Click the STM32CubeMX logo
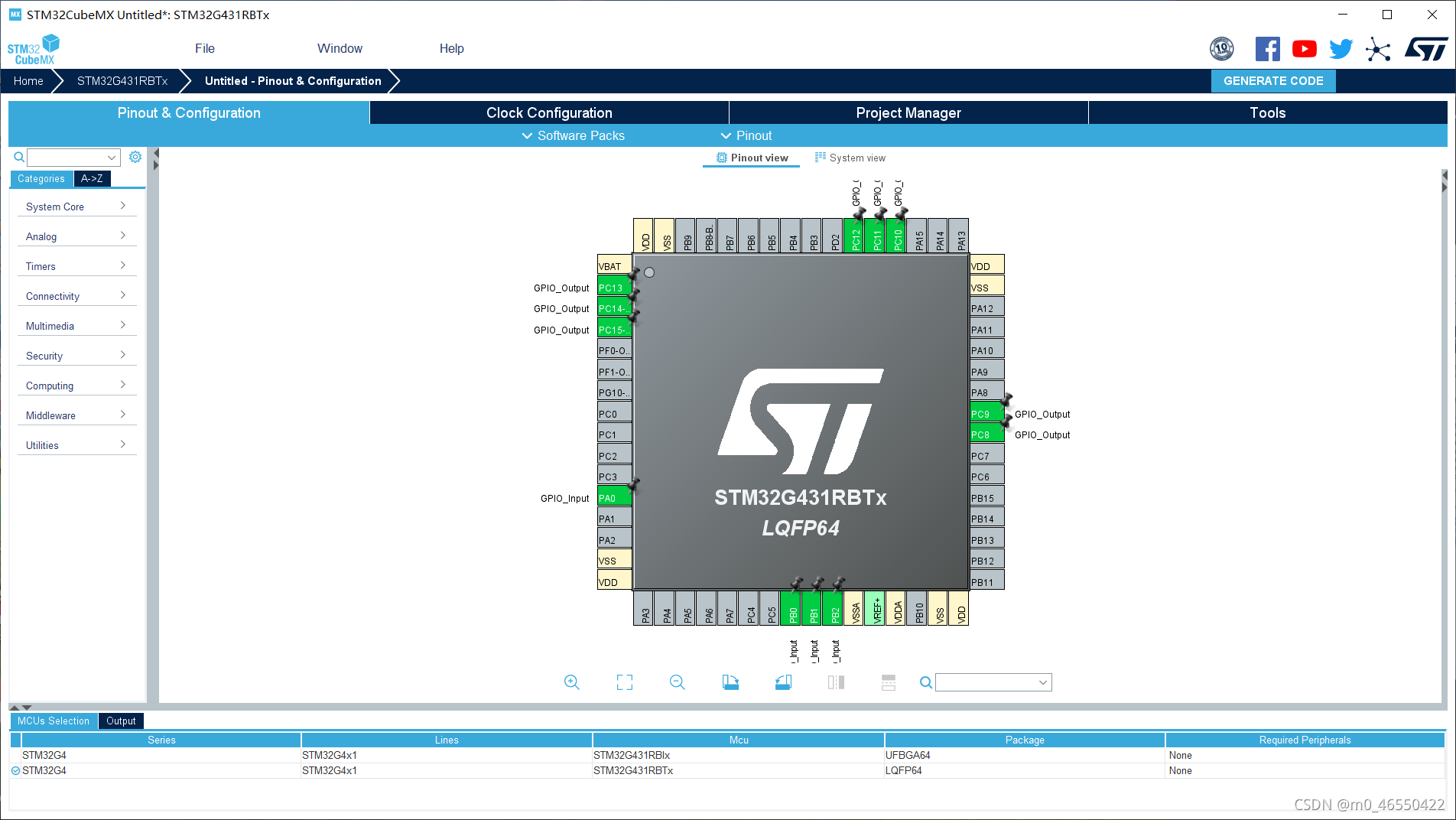The width and height of the screenshot is (1456, 820). click(x=33, y=50)
